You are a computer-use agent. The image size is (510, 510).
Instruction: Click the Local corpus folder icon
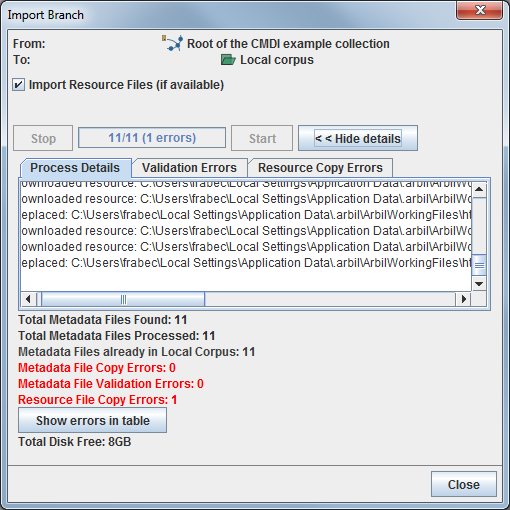[x=228, y=60]
